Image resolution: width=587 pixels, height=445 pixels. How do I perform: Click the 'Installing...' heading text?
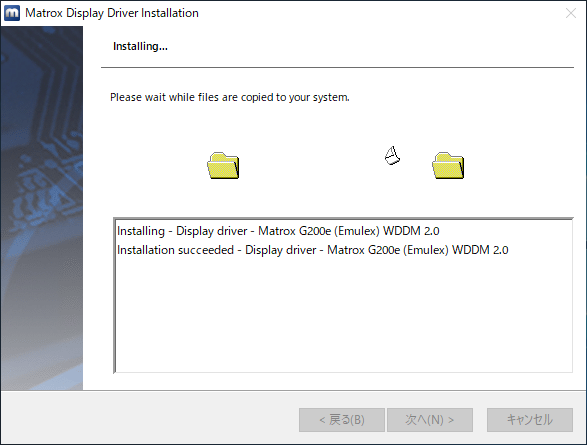pos(140,46)
